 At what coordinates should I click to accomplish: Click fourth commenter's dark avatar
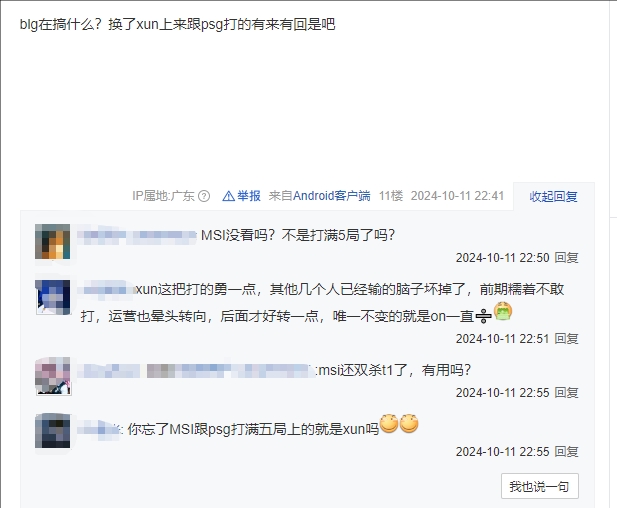(x=53, y=430)
